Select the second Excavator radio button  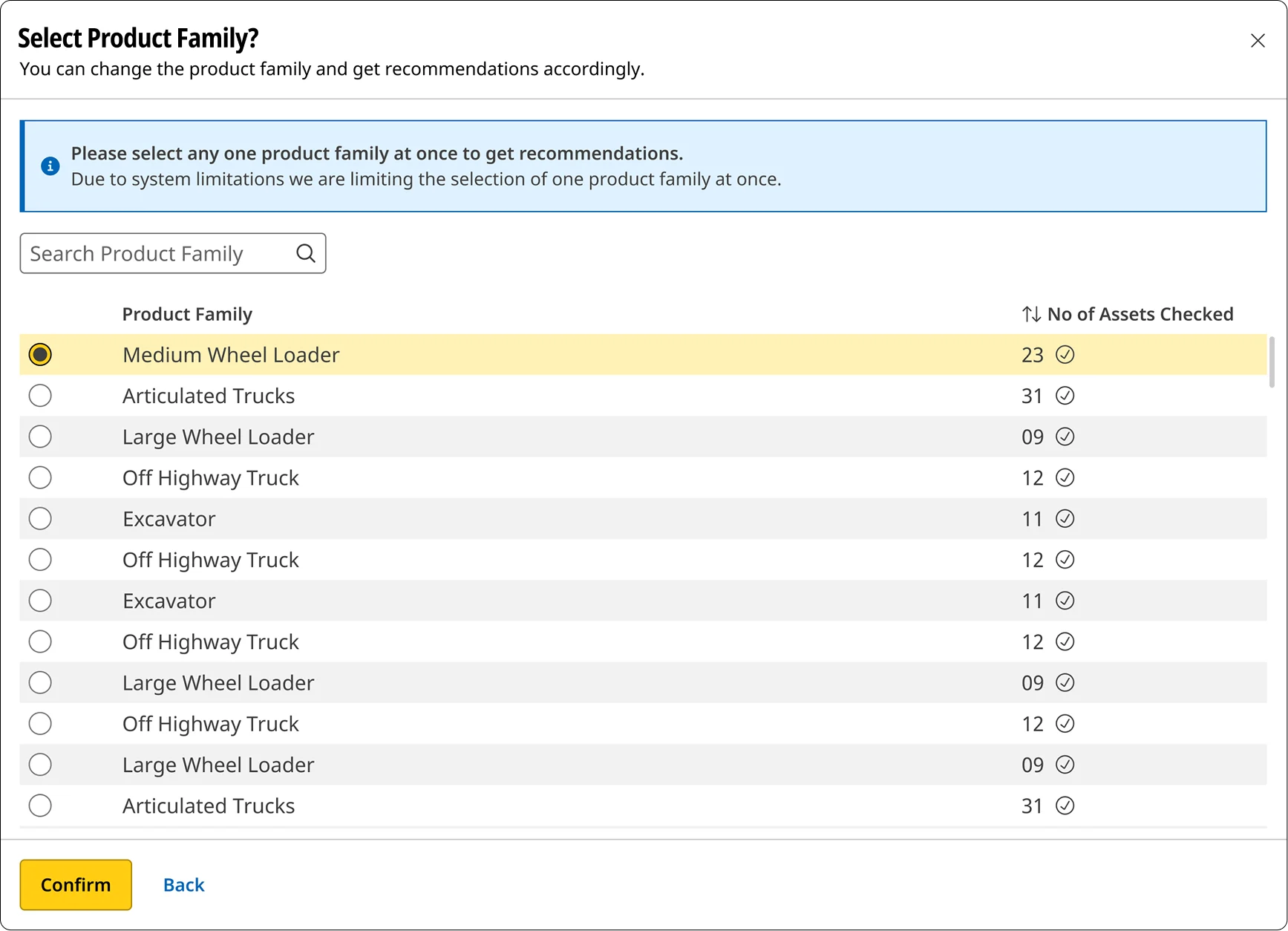(40, 601)
